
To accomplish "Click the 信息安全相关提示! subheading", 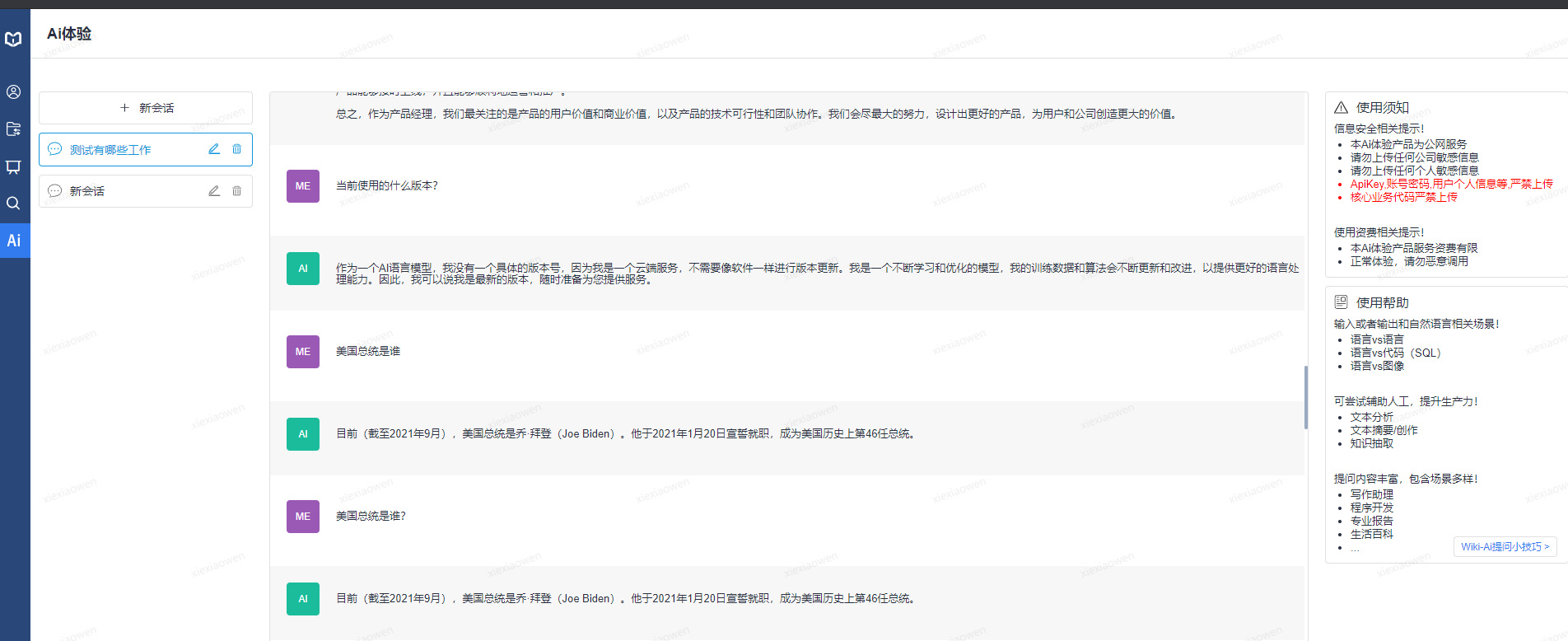I will (1379, 129).
